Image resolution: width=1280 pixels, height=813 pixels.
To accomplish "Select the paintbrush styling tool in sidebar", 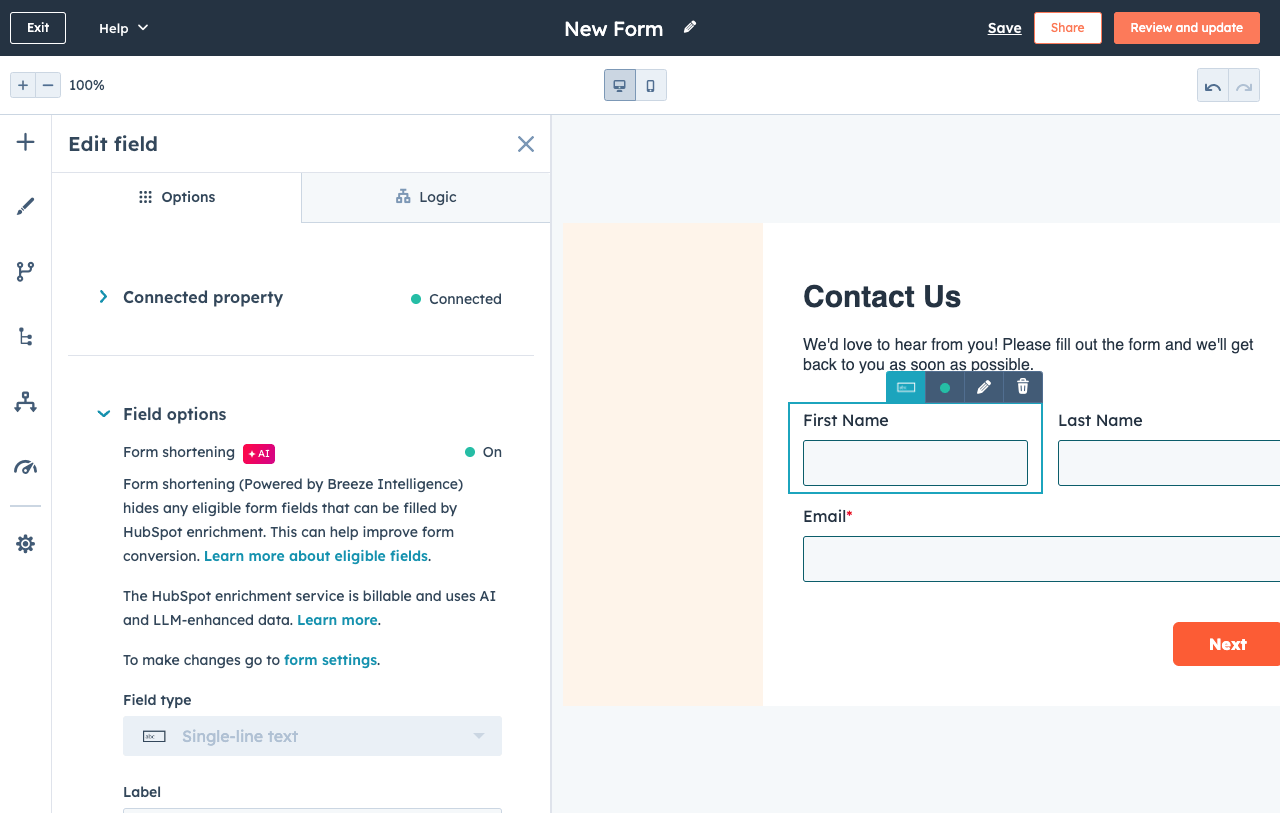I will [x=25, y=205].
